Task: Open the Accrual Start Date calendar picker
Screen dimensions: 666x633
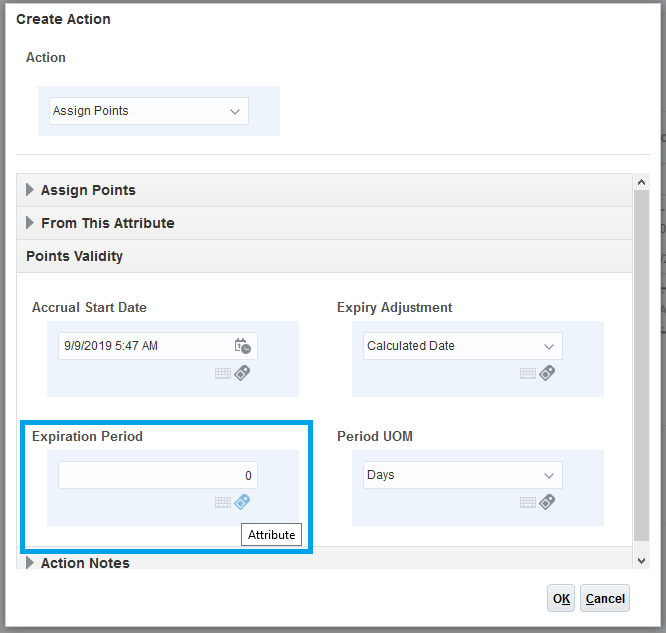Action: click(x=243, y=346)
